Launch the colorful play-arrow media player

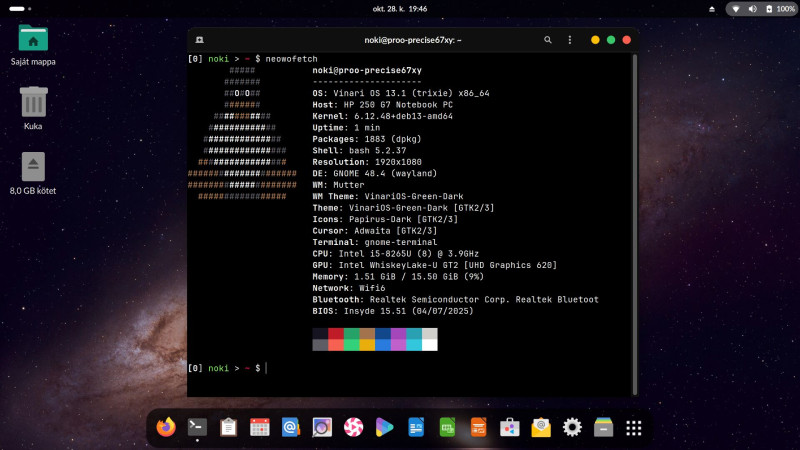click(x=384, y=427)
